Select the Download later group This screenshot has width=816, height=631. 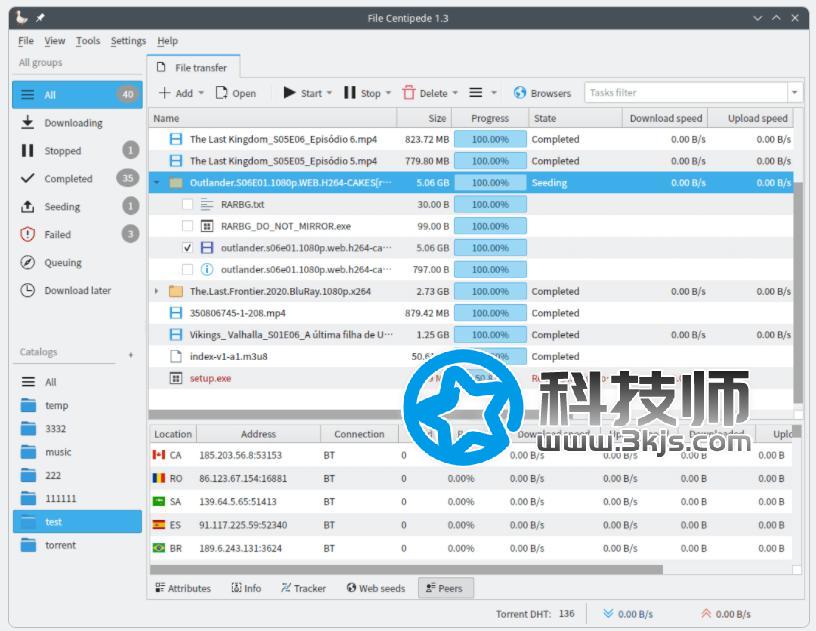pos(77,290)
